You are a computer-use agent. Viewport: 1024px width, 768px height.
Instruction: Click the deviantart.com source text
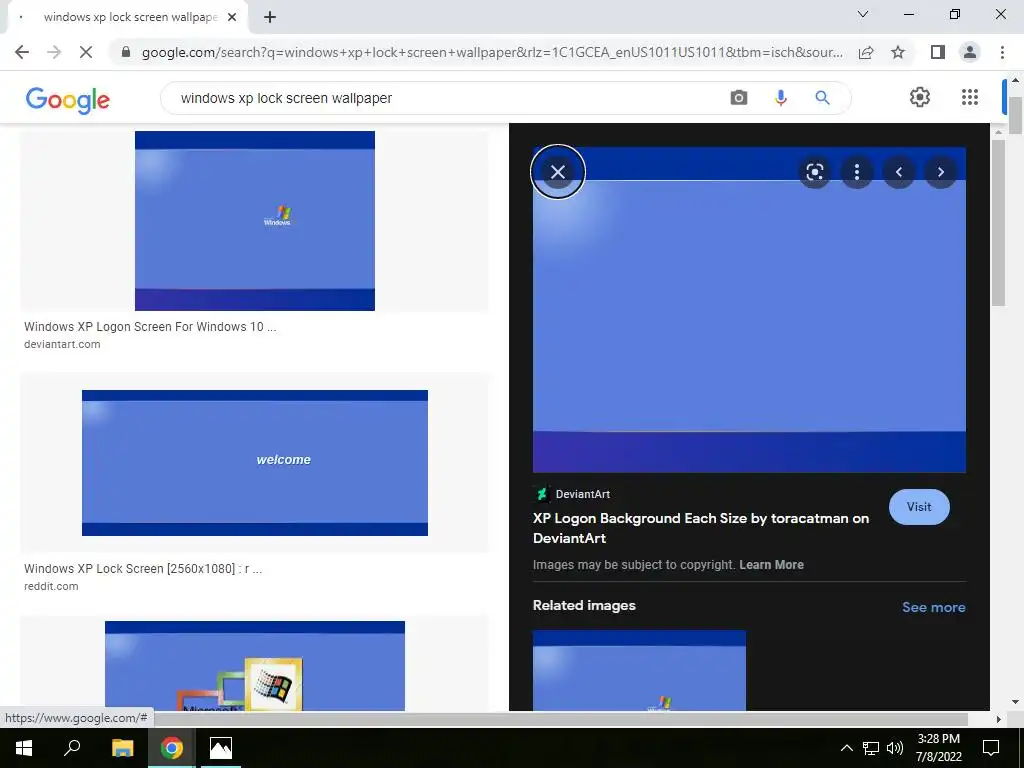pos(62,344)
